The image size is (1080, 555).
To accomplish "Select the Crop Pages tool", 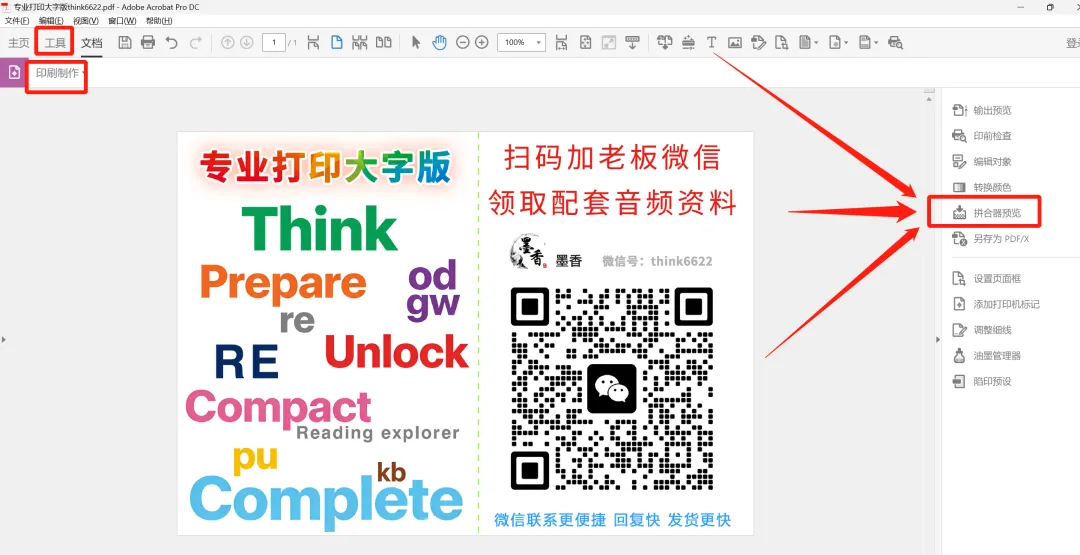I will coord(781,43).
